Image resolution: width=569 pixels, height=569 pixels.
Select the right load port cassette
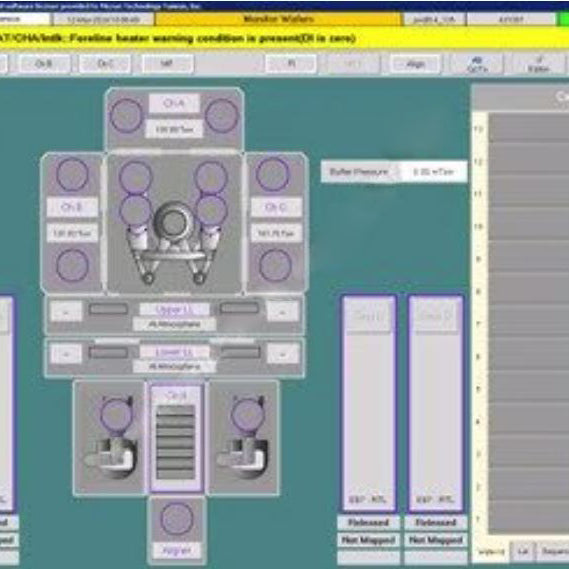[x=435, y=404]
